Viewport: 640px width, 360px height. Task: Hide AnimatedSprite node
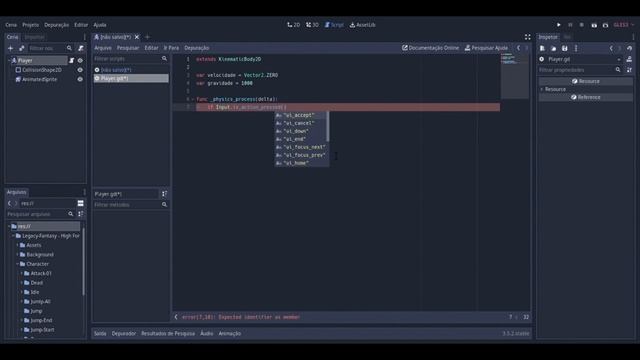80,79
